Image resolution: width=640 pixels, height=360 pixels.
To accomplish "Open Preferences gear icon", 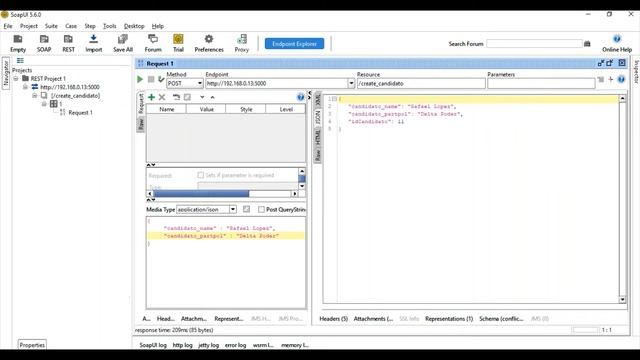I will click(209, 43).
